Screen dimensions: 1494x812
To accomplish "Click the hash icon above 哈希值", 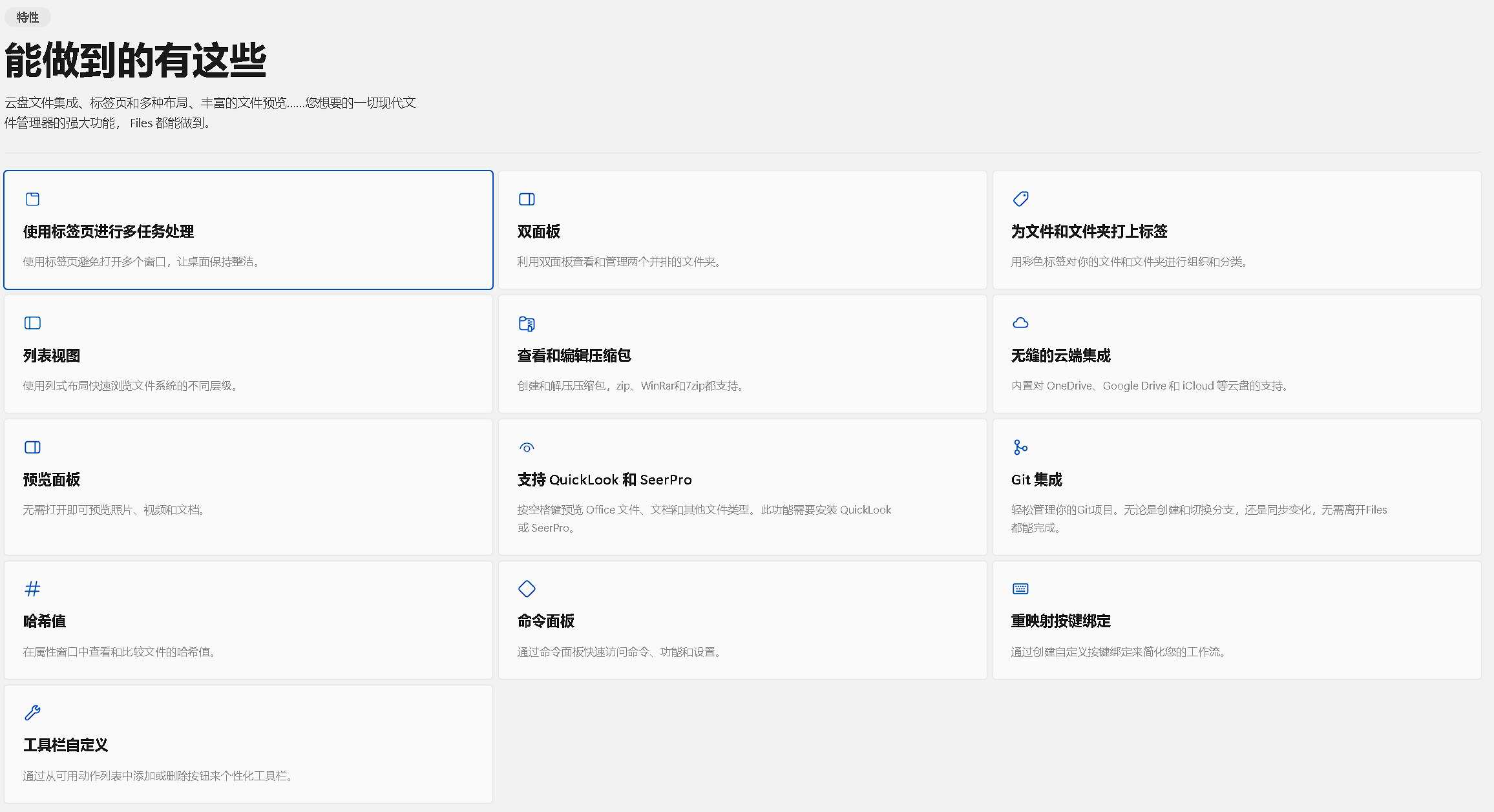I will [x=32, y=588].
